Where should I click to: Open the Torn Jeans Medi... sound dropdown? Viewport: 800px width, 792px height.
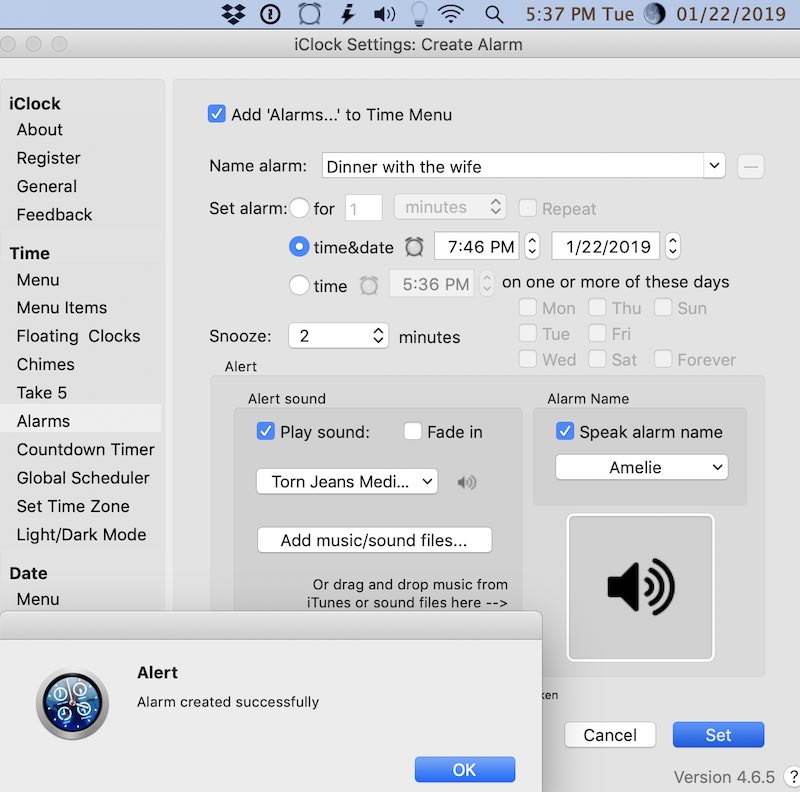[347, 481]
